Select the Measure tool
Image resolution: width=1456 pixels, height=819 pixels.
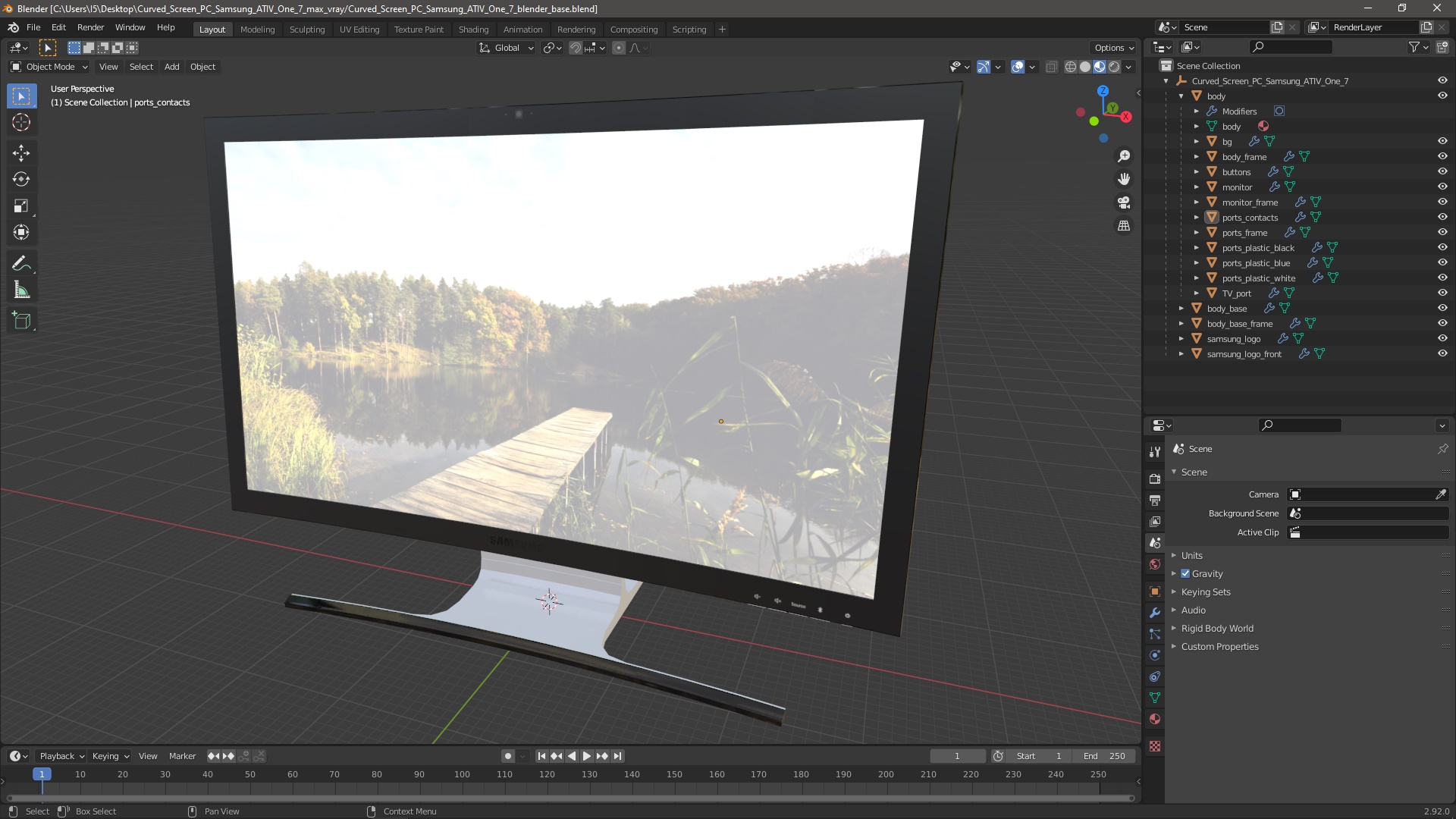[21, 290]
